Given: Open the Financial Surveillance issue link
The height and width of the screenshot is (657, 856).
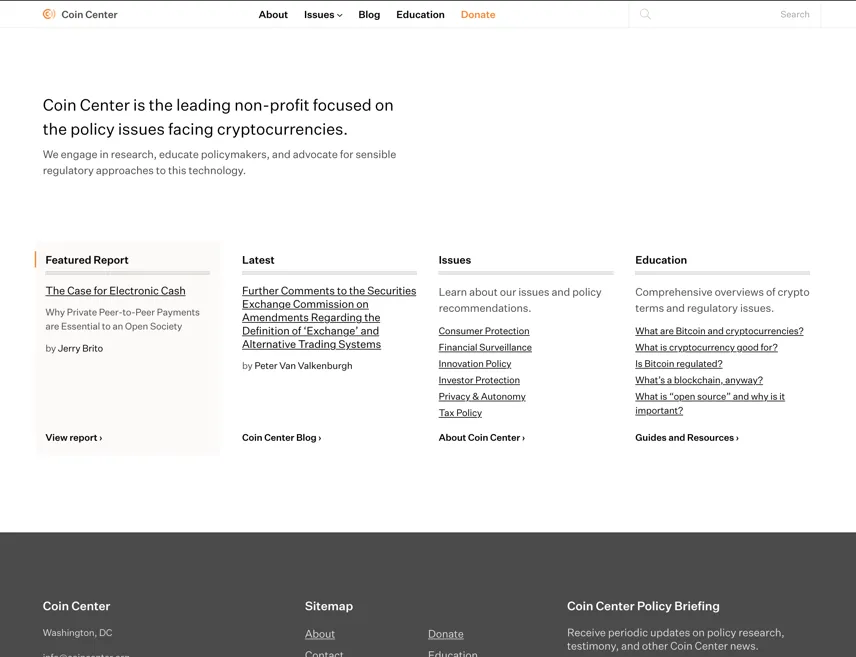Looking at the screenshot, I should coord(485,347).
